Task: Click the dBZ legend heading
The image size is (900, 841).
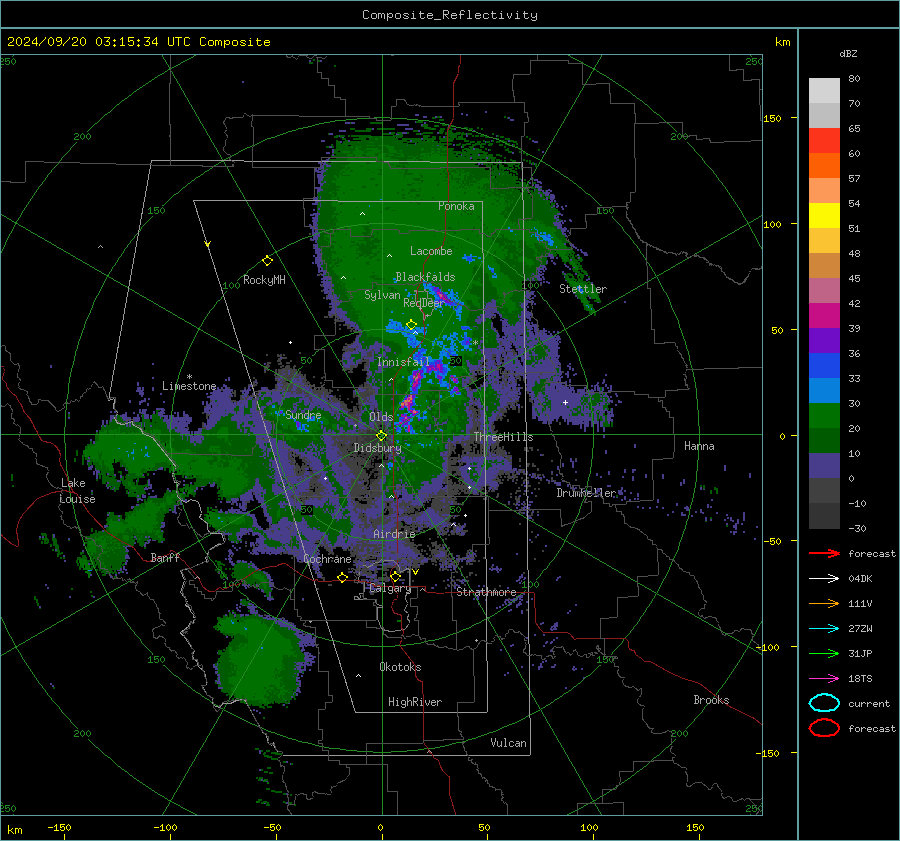Action: click(x=848, y=53)
